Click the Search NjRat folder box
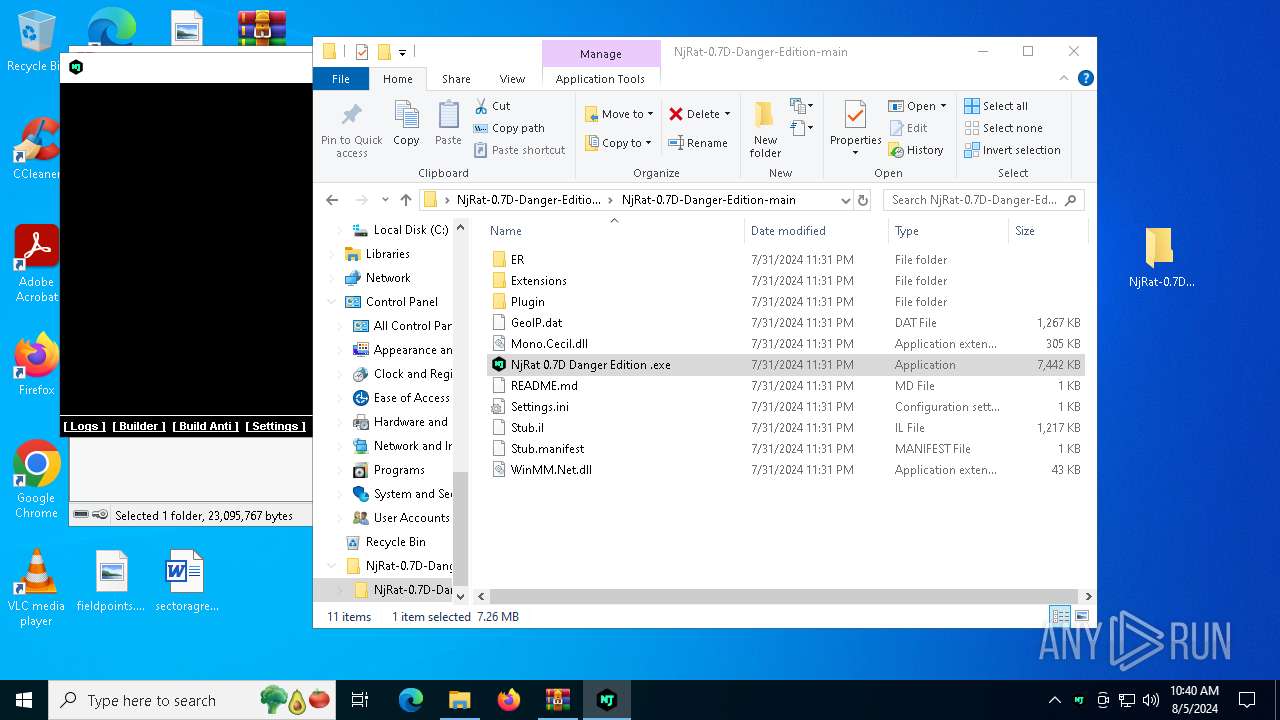The width and height of the screenshot is (1280, 720). pos(982,200)
